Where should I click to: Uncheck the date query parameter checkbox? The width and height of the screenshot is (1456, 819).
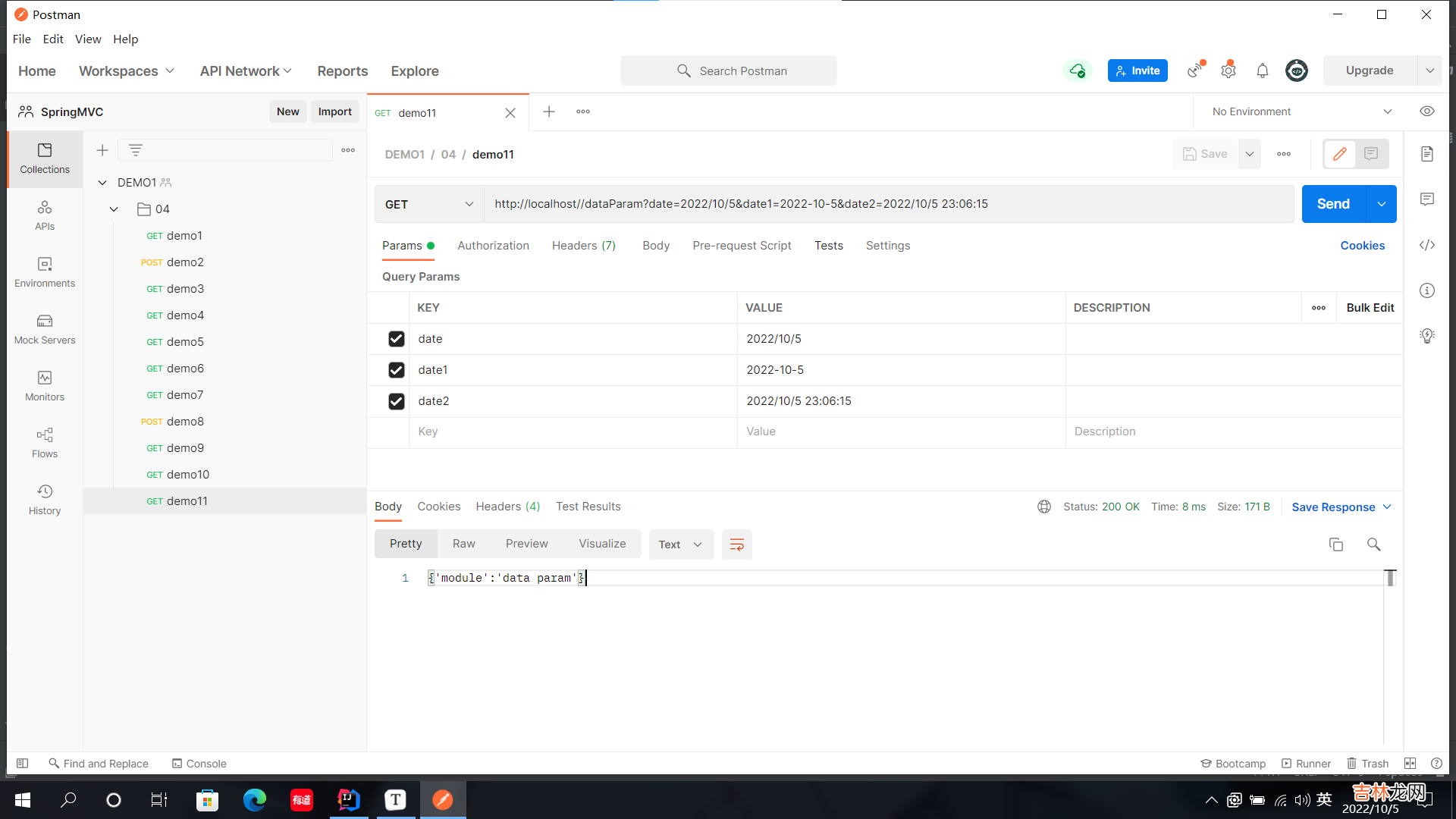tap(396, 339)
